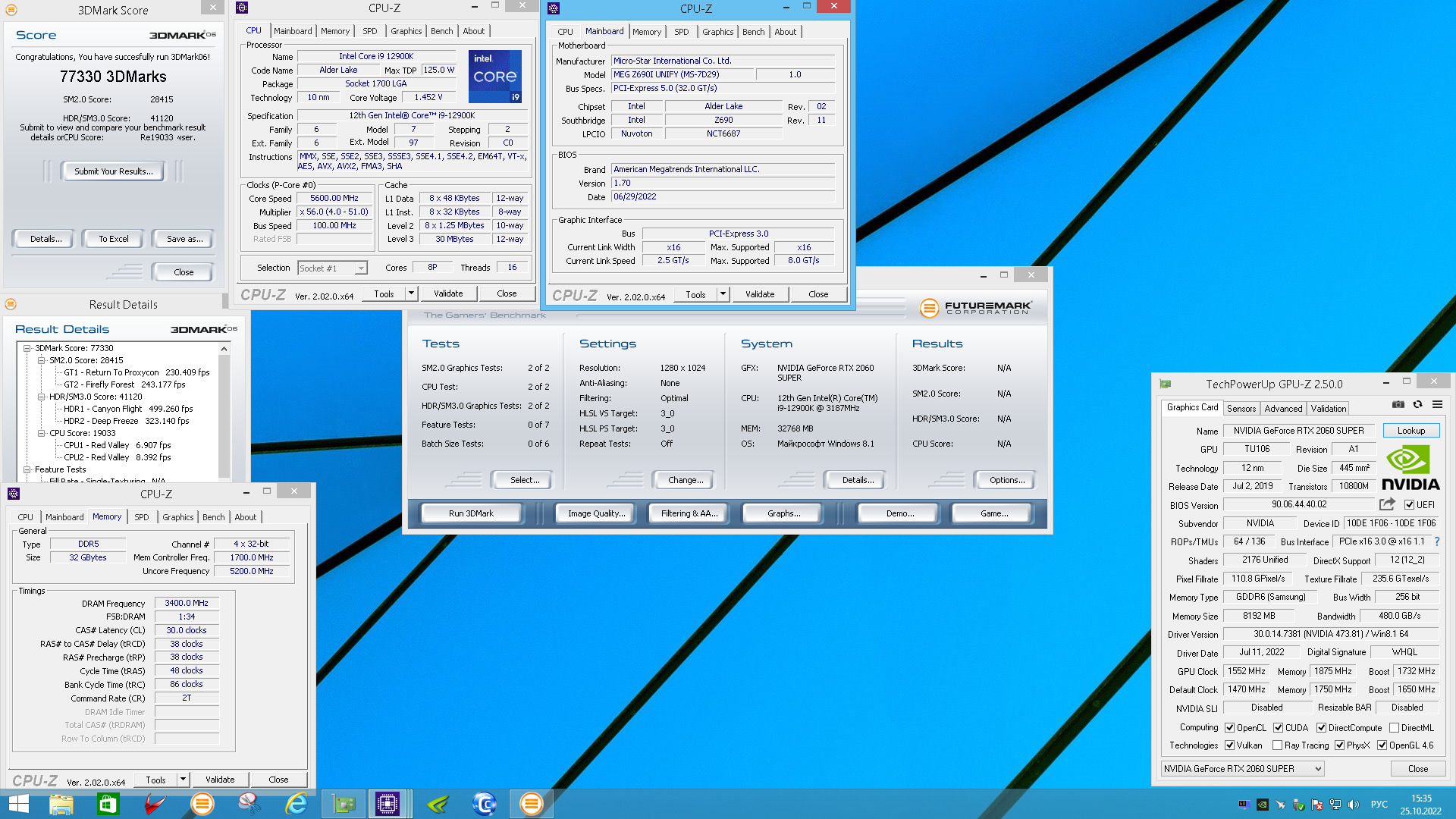Click the DRAM Frequency 3400.0 MHz value
This screenshot has height=819, width=1456.
click(x=187, y=603)
